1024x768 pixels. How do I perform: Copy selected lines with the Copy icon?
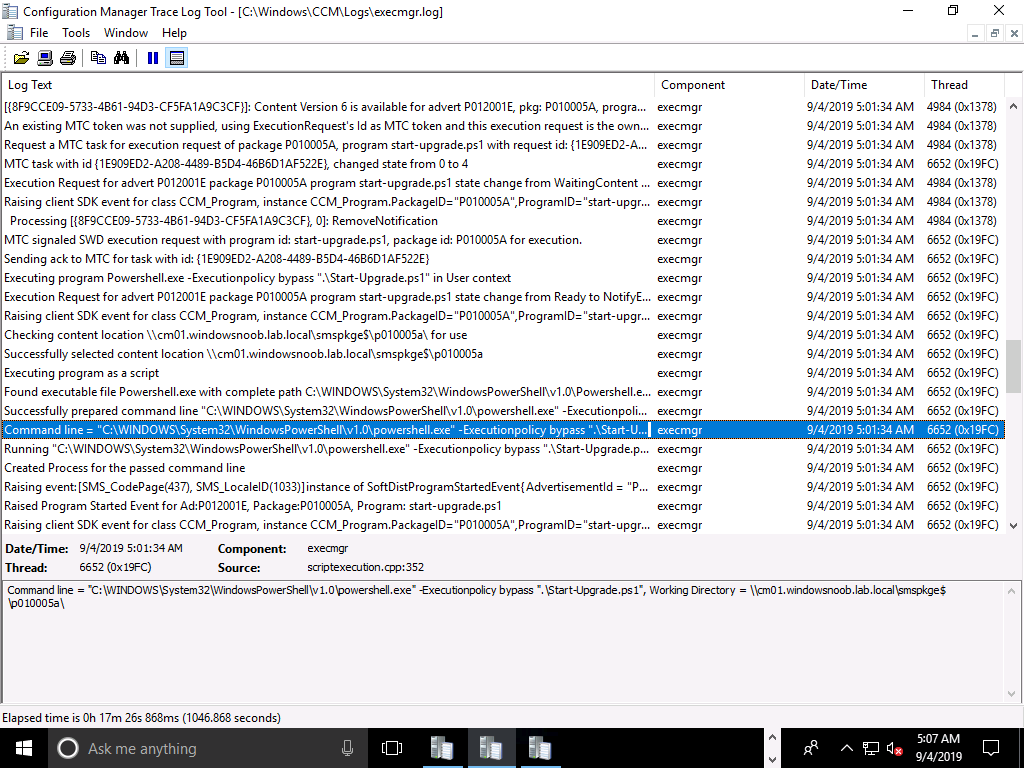pos(98,58)
